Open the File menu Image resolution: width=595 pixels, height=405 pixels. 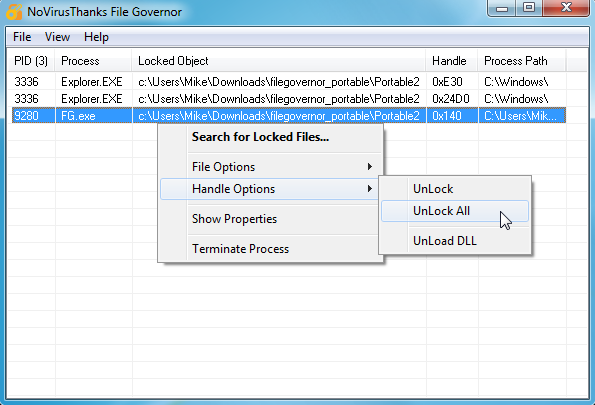coord(22,37)
